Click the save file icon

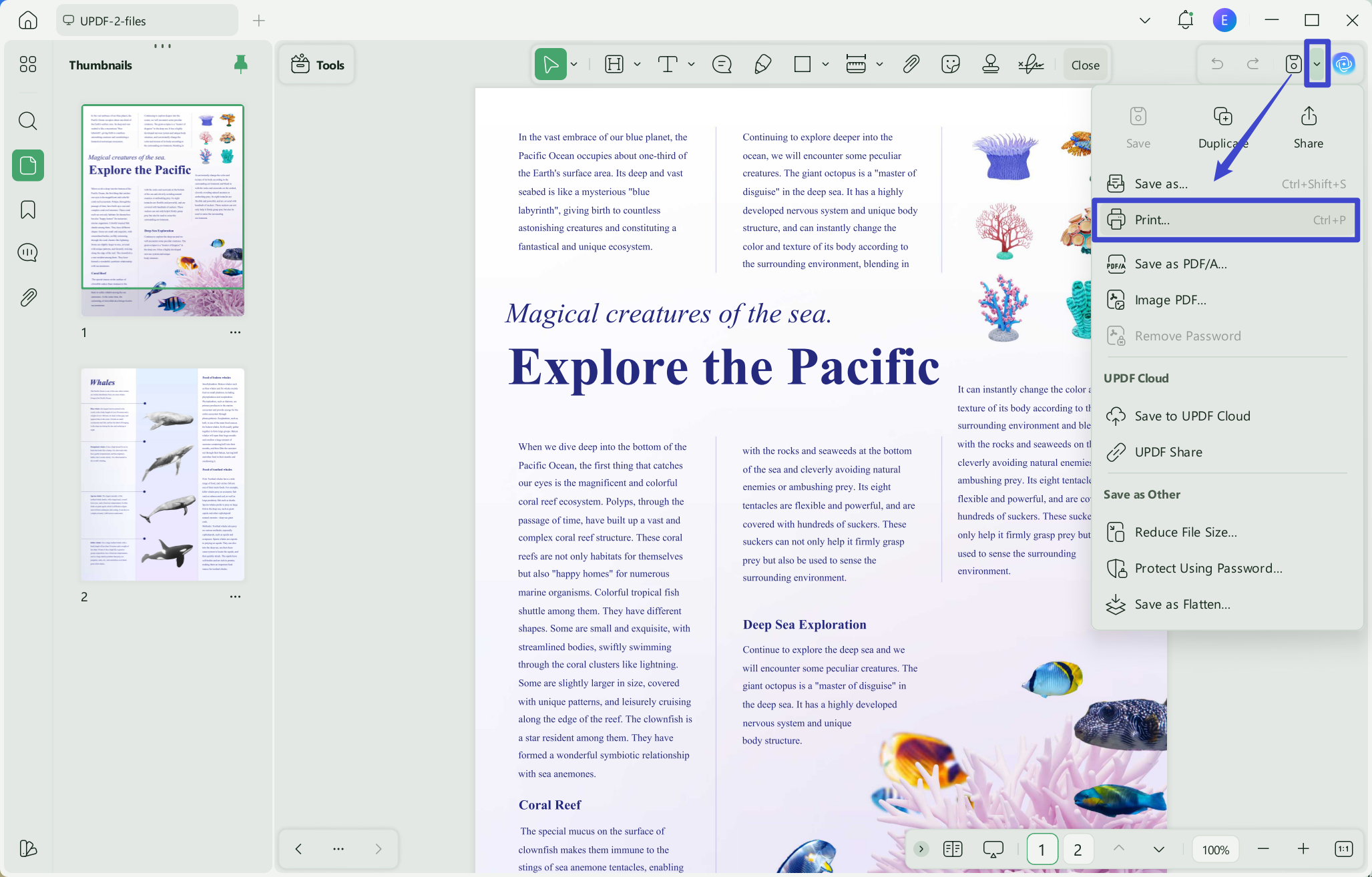tap(1293, 64)
